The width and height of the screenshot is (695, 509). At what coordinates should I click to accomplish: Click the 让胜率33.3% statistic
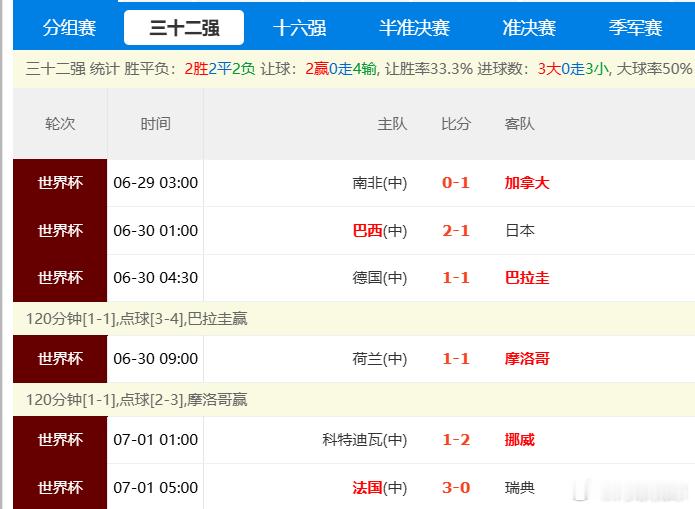point(429,69)
